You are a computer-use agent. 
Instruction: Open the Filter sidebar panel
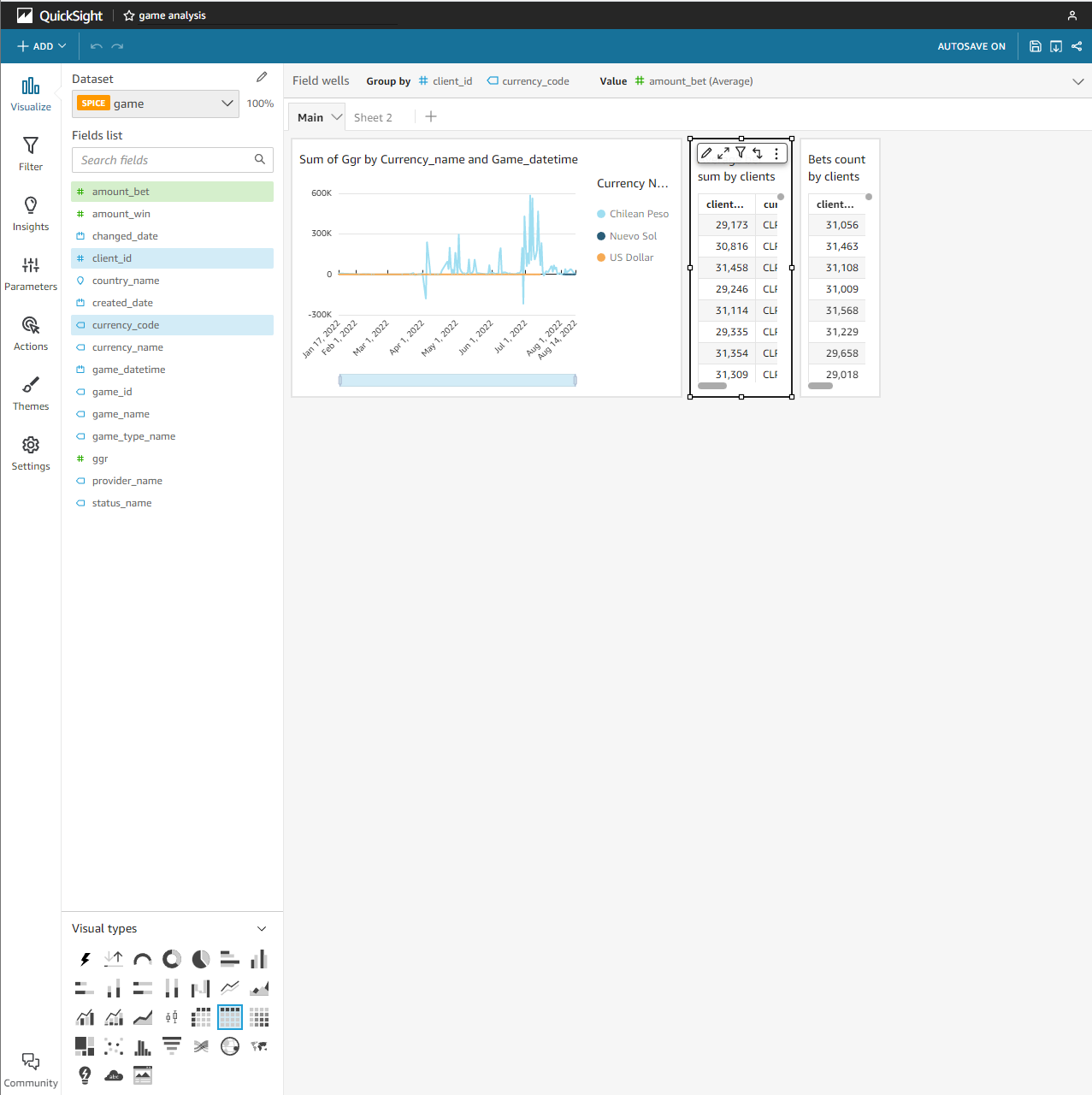click(31, 154)
